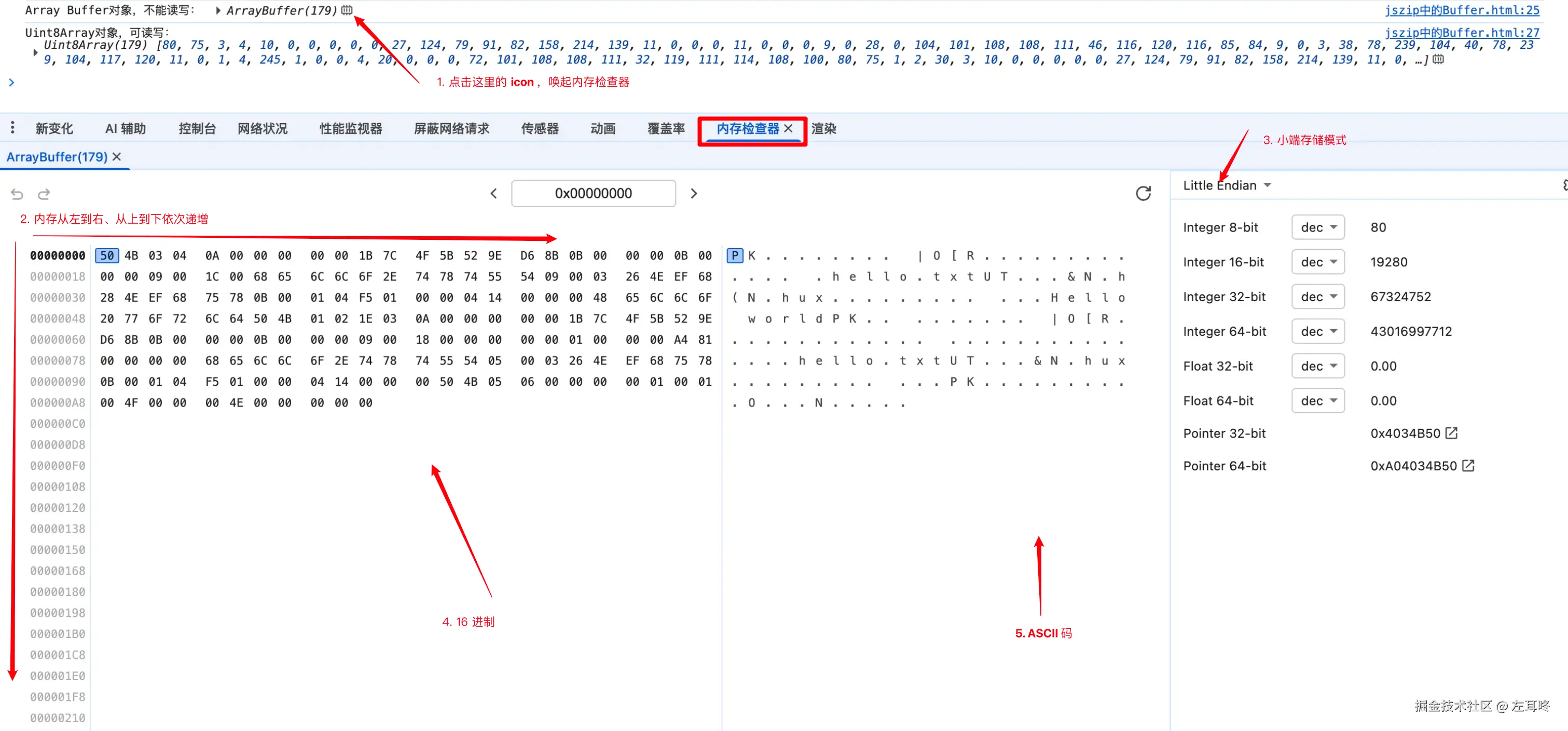Open Float 32-bit dec format dropdown

(x=1318, y=366)
